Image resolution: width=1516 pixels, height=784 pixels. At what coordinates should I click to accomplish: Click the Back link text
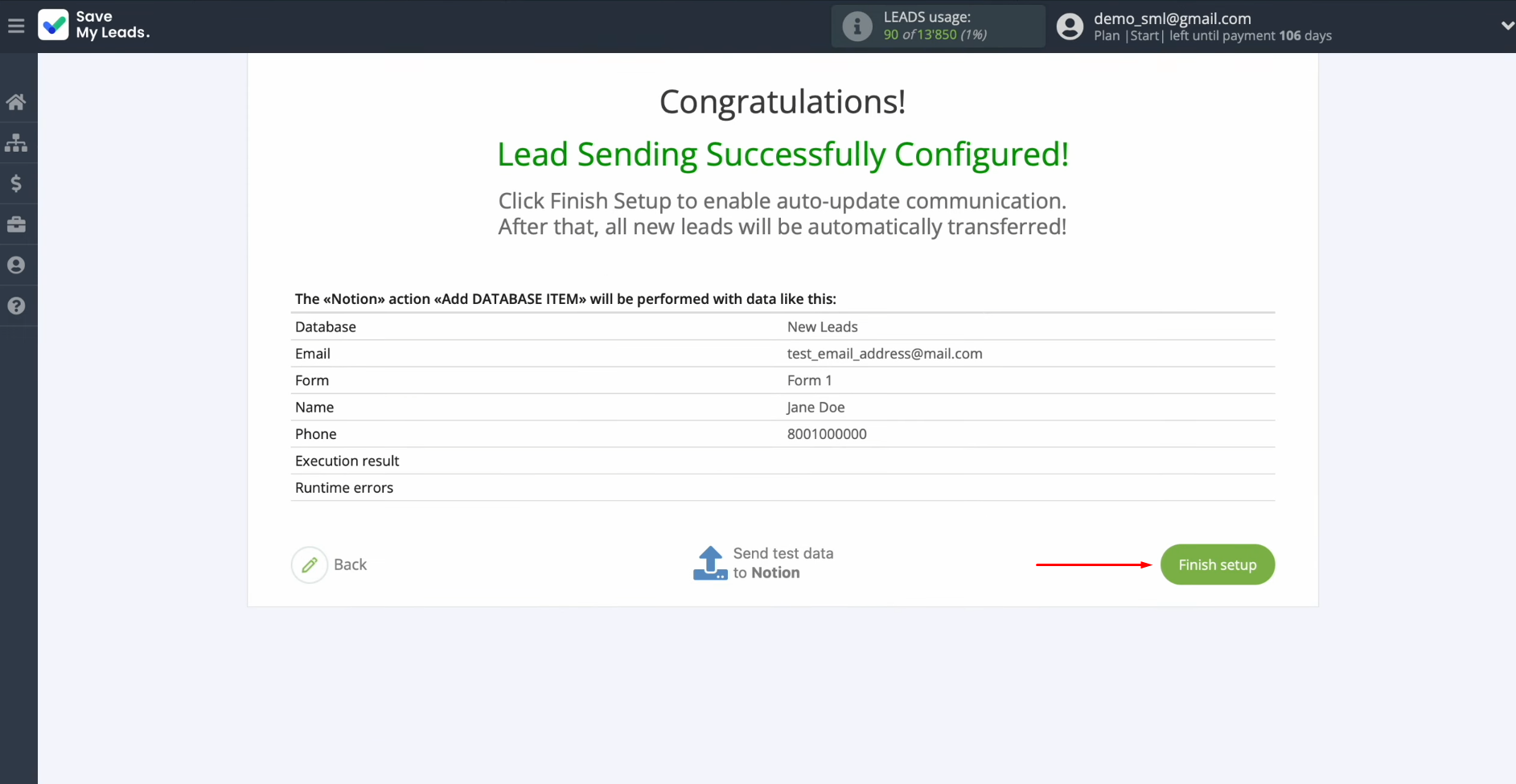tap(350, 564)
